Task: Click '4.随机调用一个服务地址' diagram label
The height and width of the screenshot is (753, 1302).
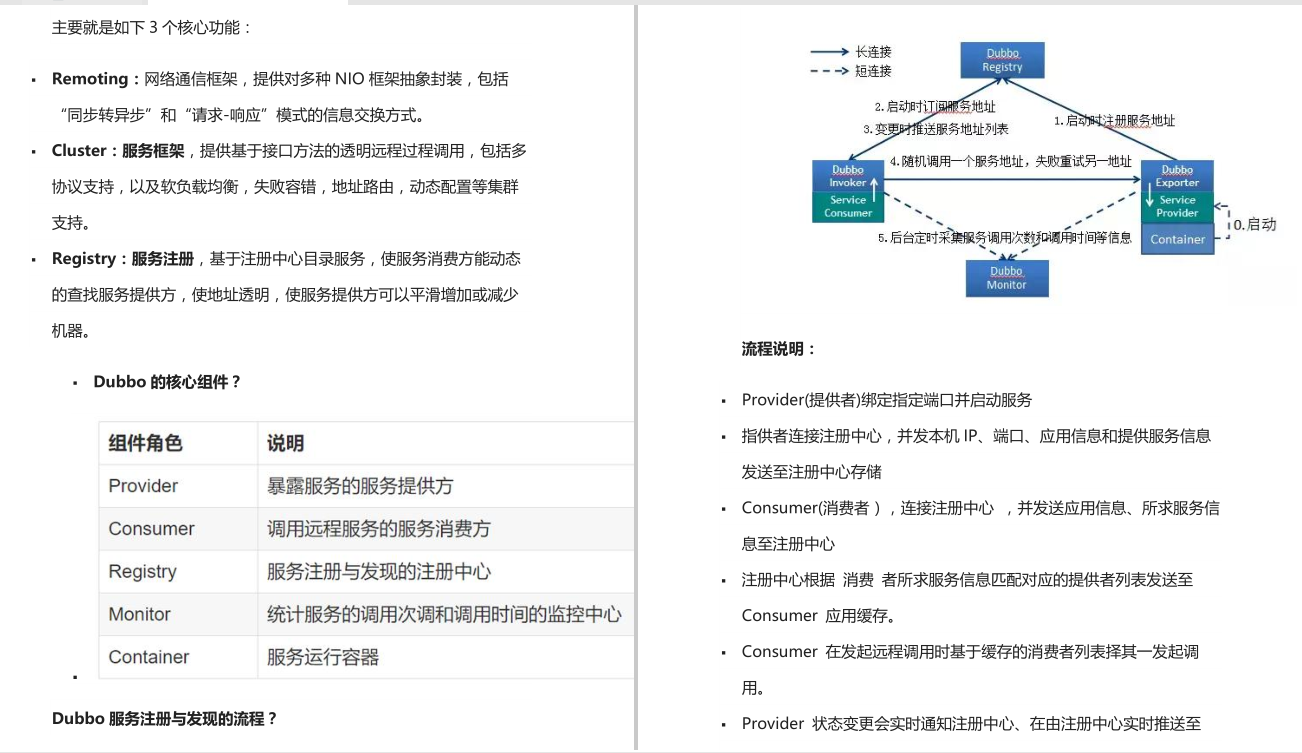Action: (x=958, y=161)
